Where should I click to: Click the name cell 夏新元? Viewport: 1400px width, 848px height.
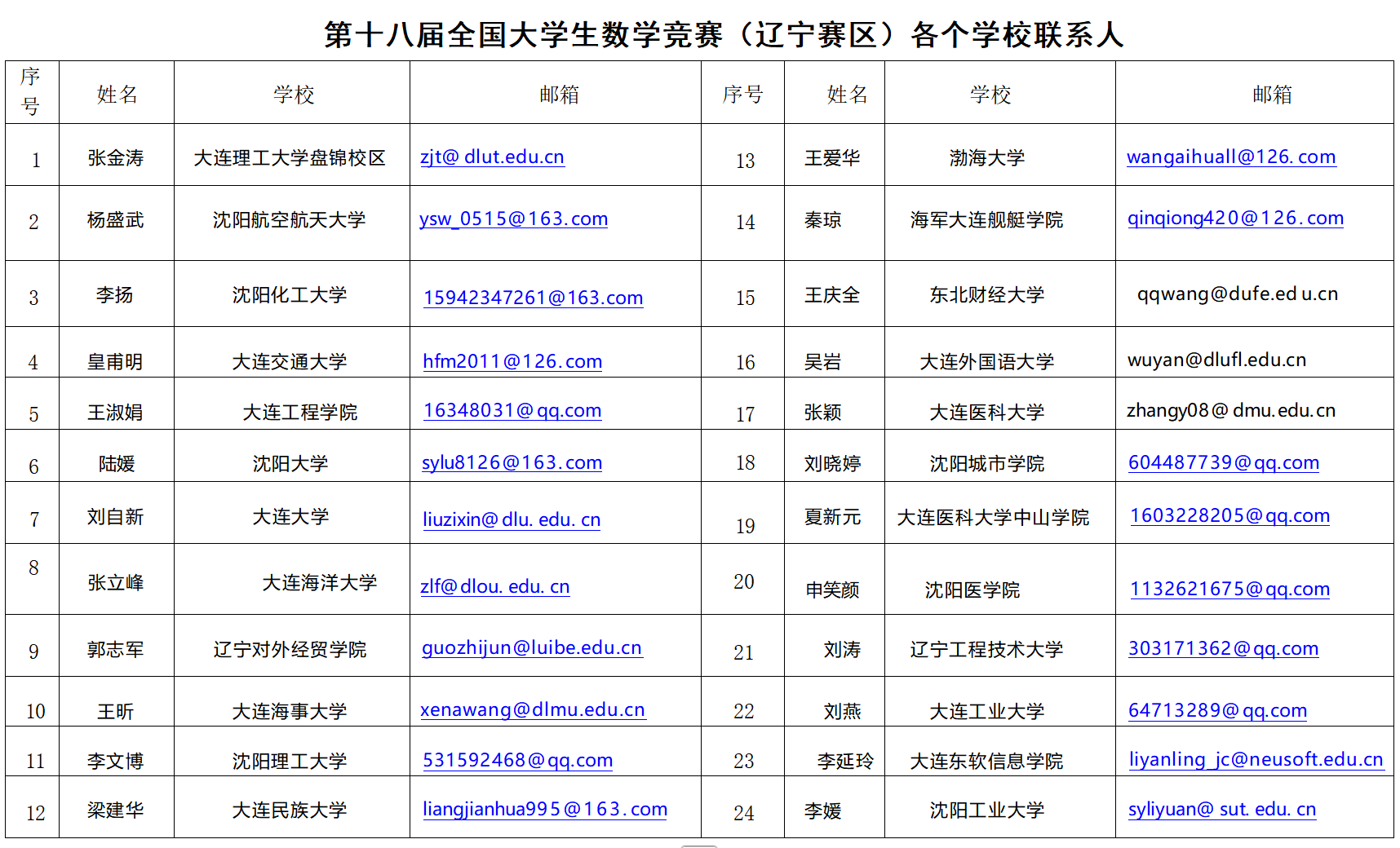[832, 518]
